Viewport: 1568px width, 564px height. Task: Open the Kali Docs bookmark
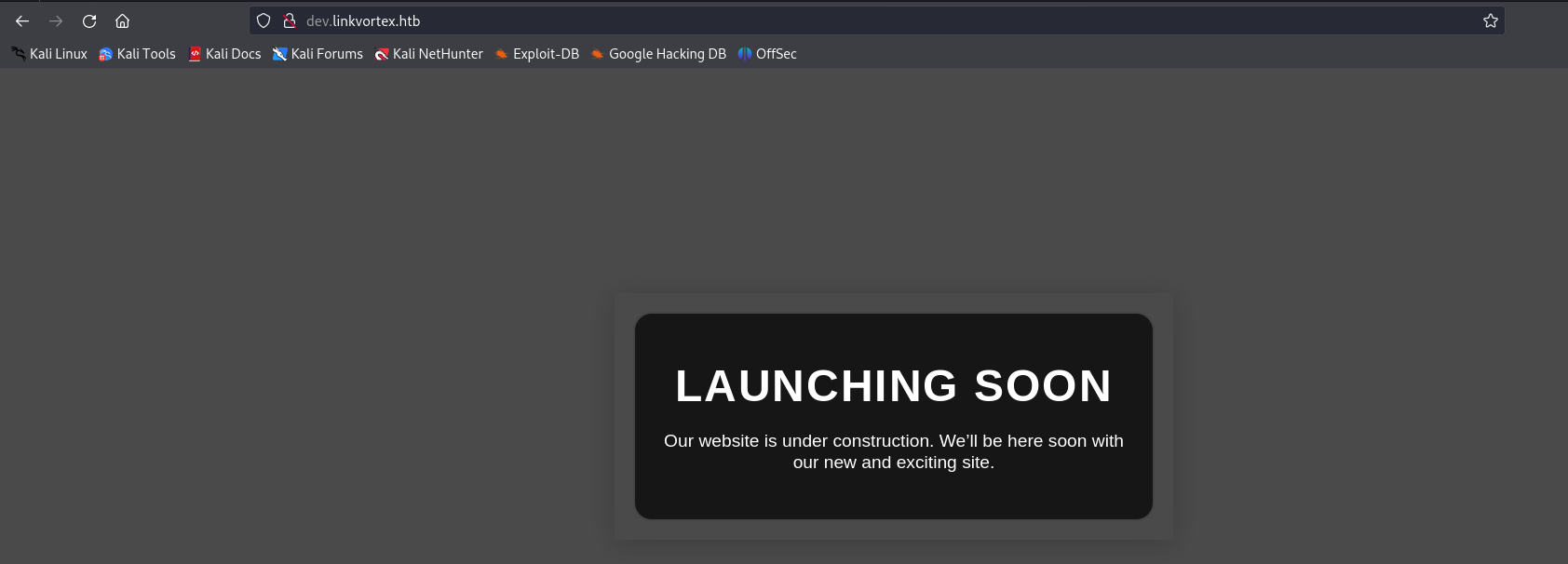pos(224,54)
